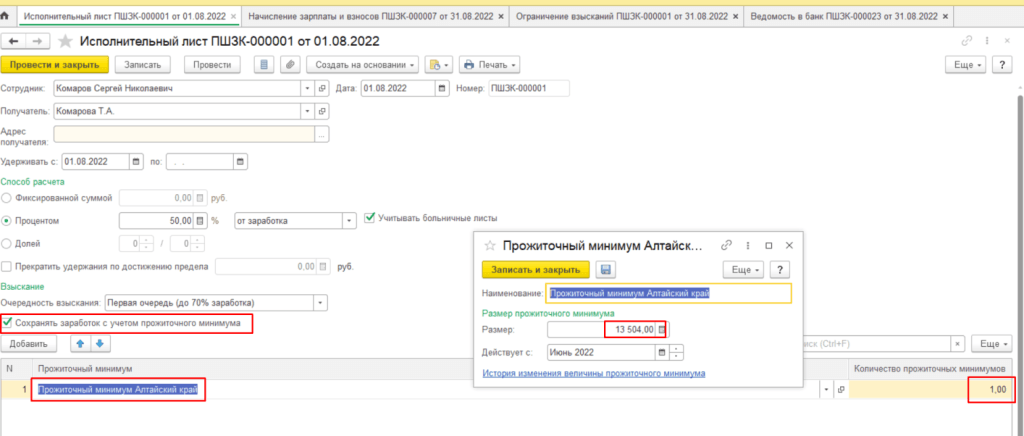Move the row down with the blue arrow
This screenshot has height=436, width=1024.
100,344
